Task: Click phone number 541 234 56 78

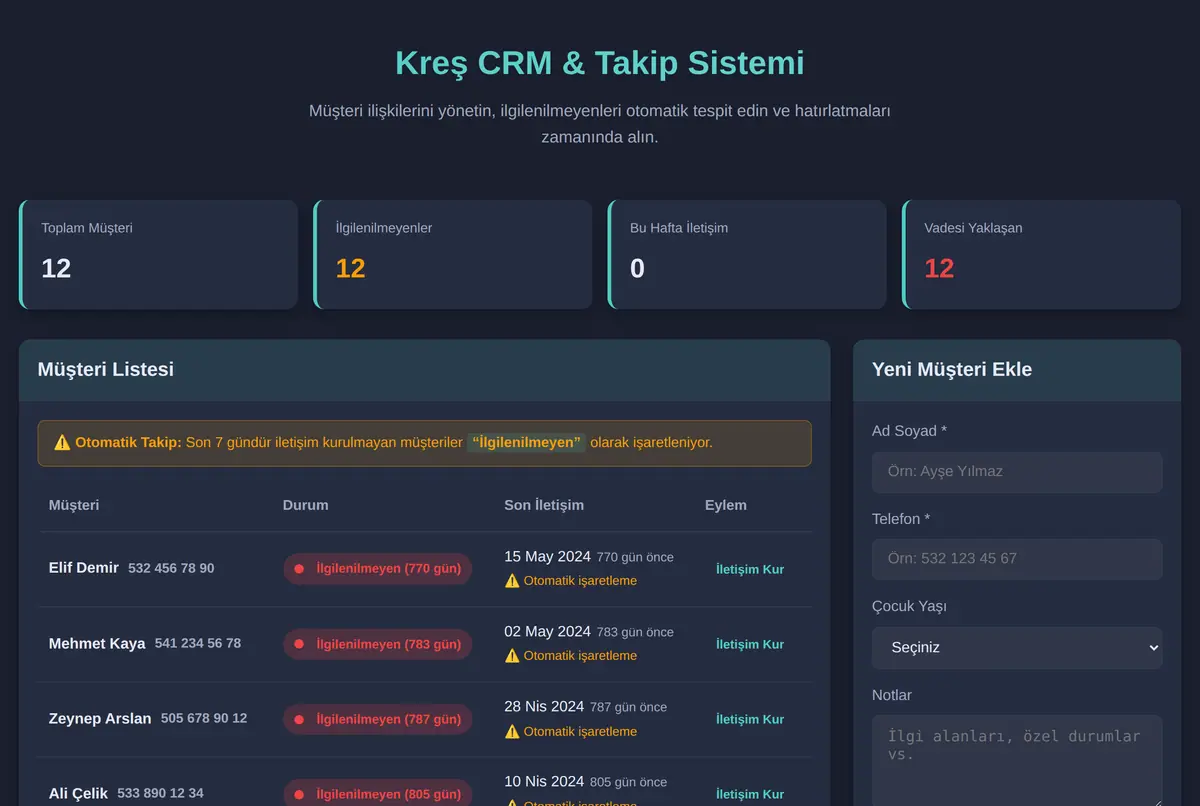Action: click(198, 643)
